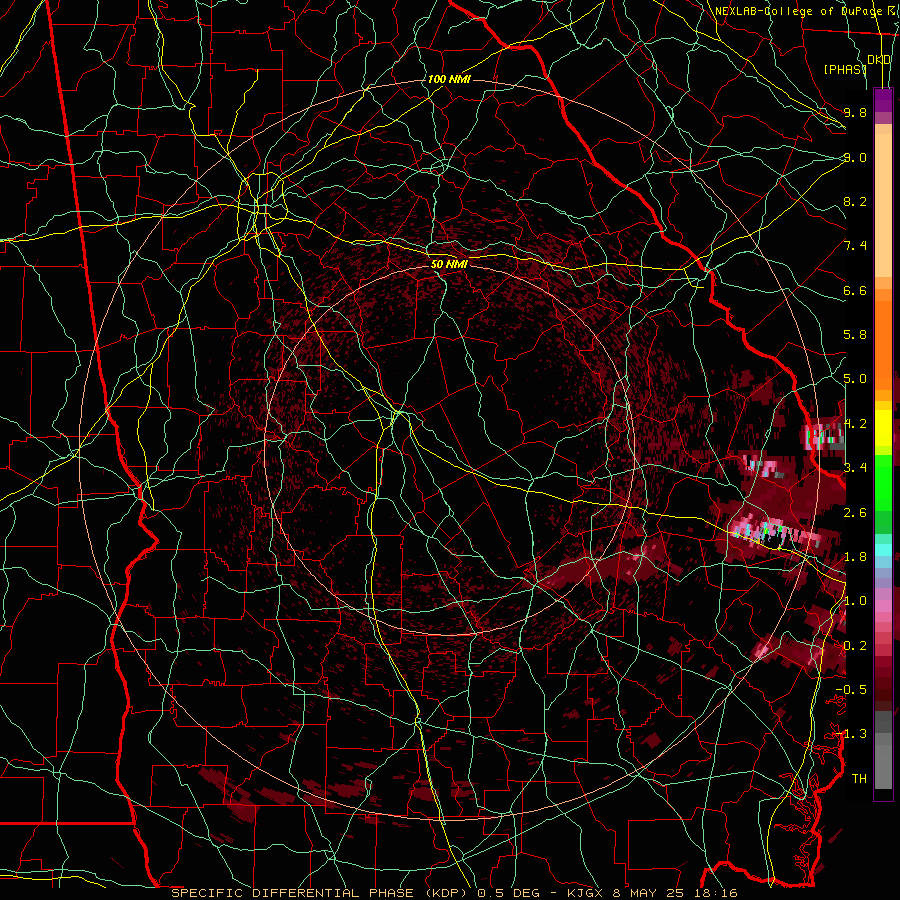Click the 5.8 value on the color scale
Image resolution: width=900 pixels, height=900 pixels.
(855, 335)
